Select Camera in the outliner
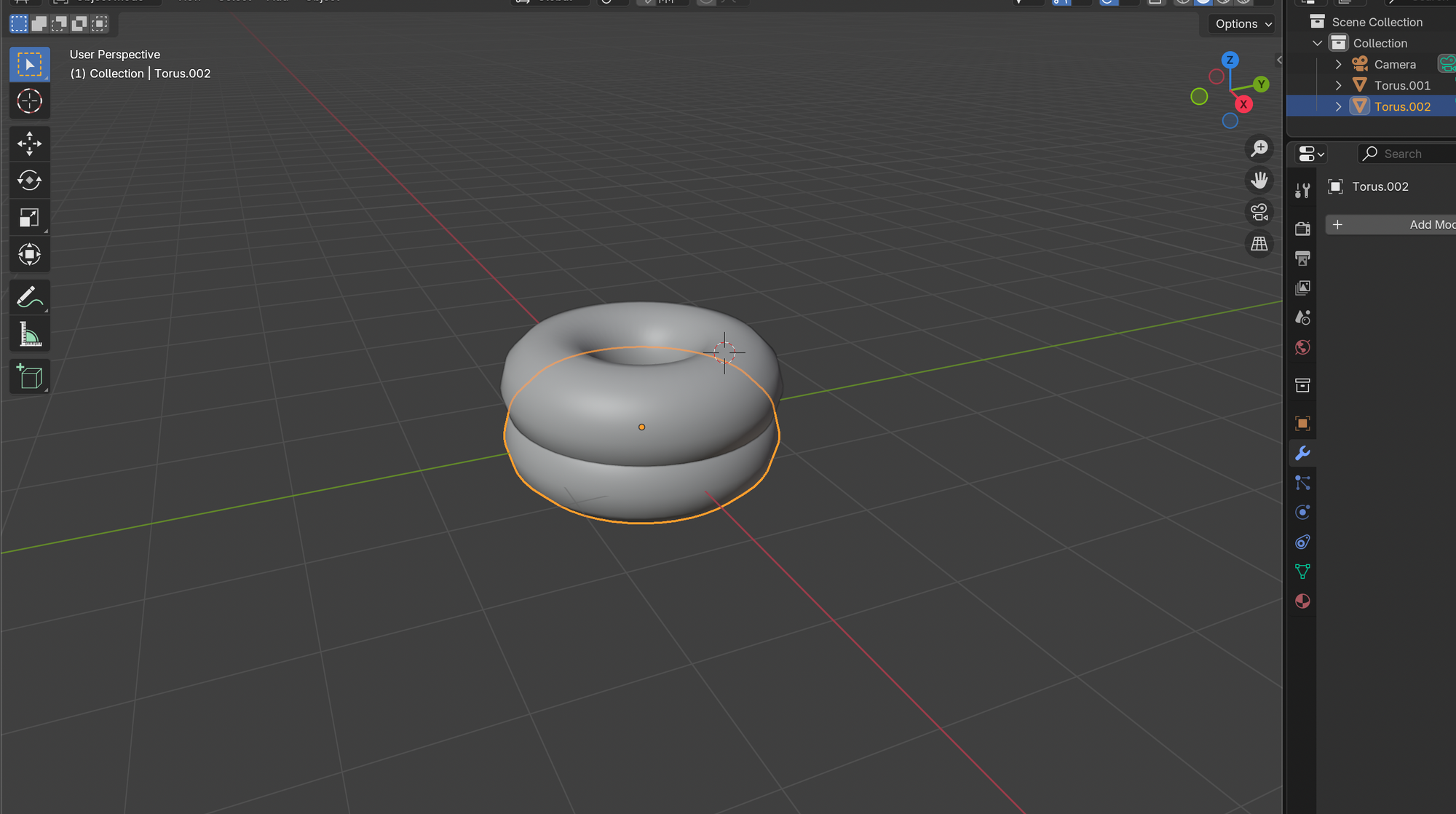The height and width of the screenshot is (814, 1456). coord(1395,65)
